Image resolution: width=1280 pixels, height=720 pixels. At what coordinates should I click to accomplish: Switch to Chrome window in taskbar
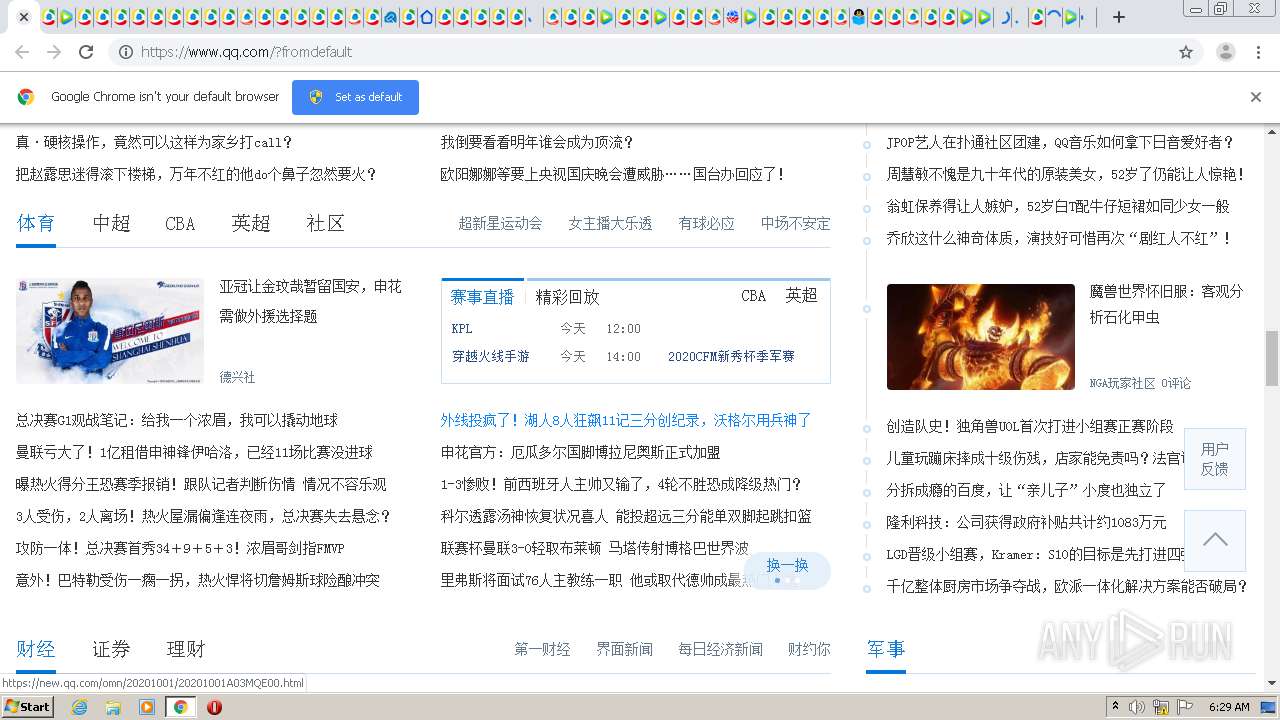pos(180,707)
